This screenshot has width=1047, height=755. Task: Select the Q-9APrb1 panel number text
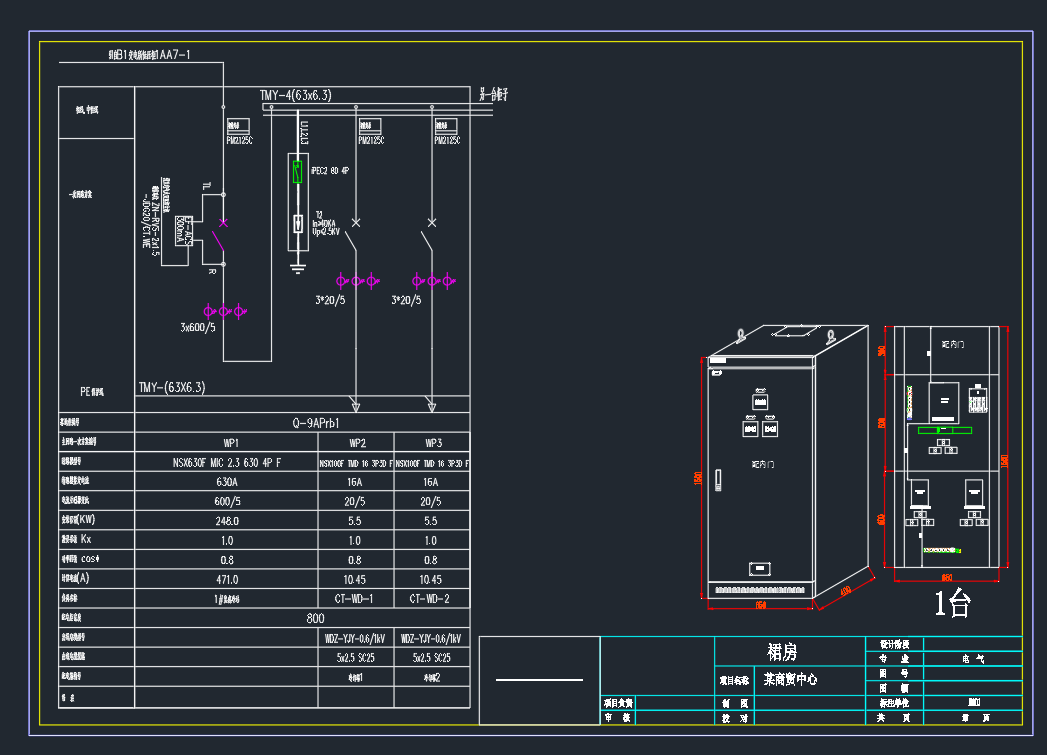tap(315, 423)
